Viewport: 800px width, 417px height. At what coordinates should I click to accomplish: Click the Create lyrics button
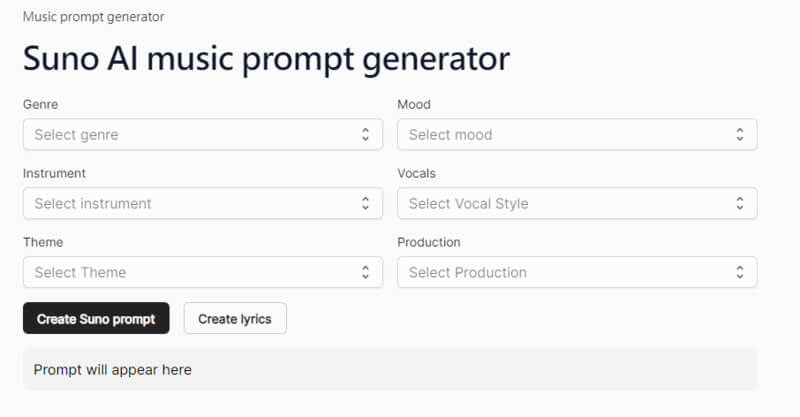click(x=235, y=318)
